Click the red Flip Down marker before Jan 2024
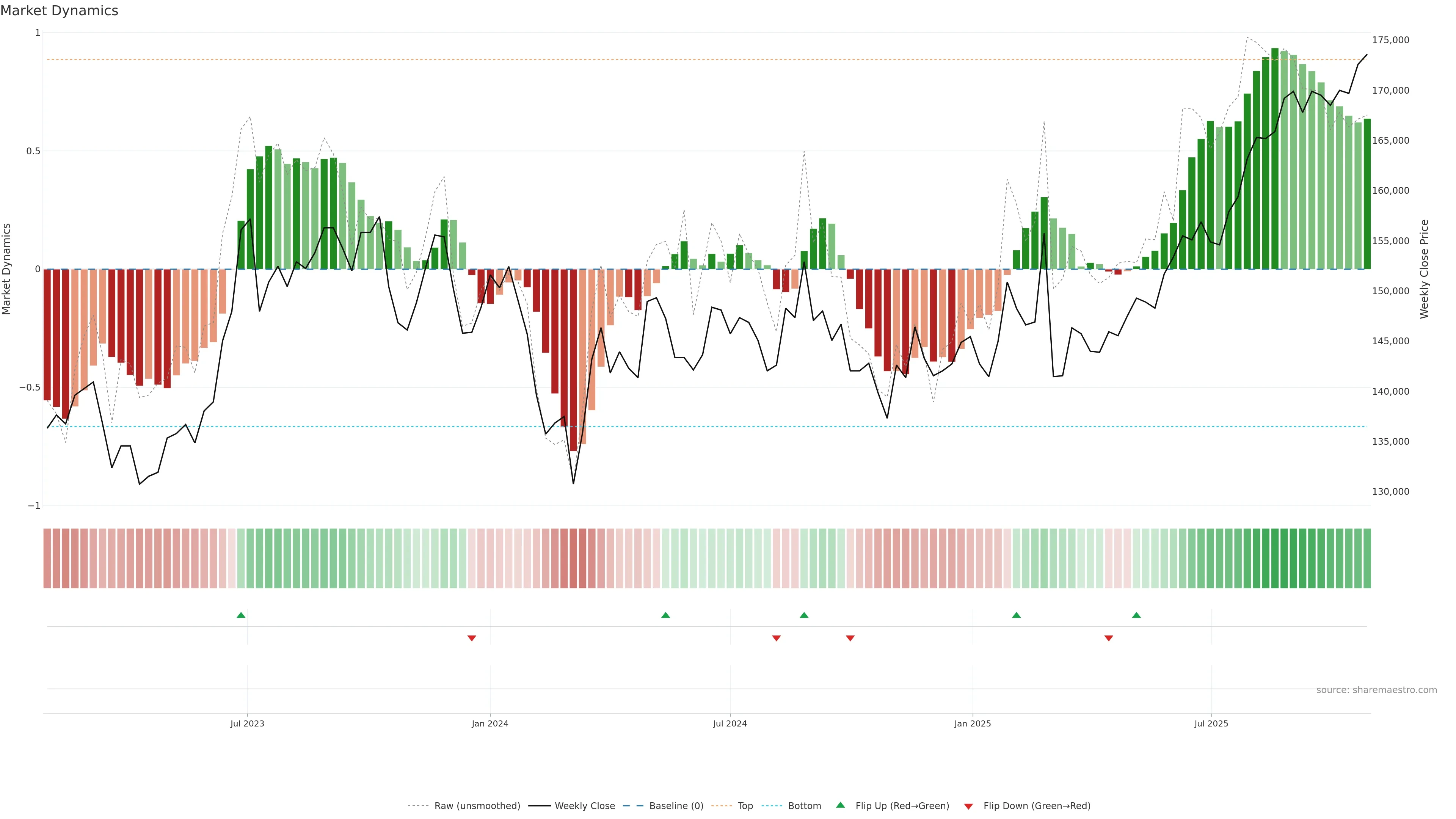This screenshot has height=819, width=1456. (x=471, y=638)
